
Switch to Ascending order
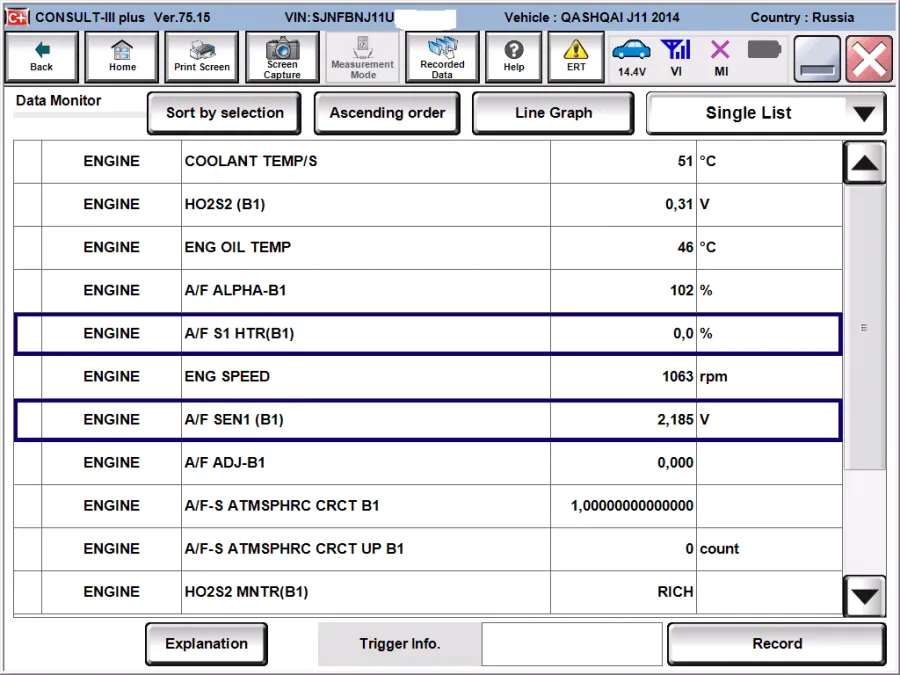387,113
